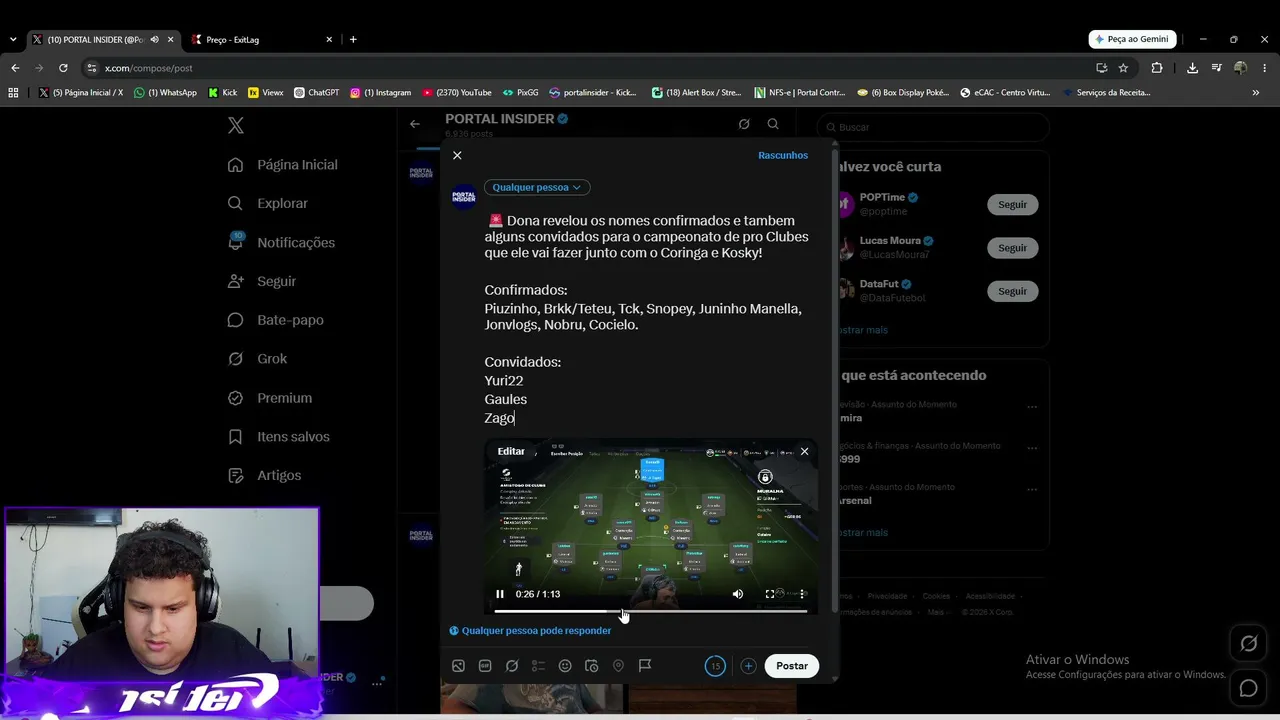The height and width of the screenshot is (720, 1280).
Task: Open browser downloads panel
Action: (1192, 68)
